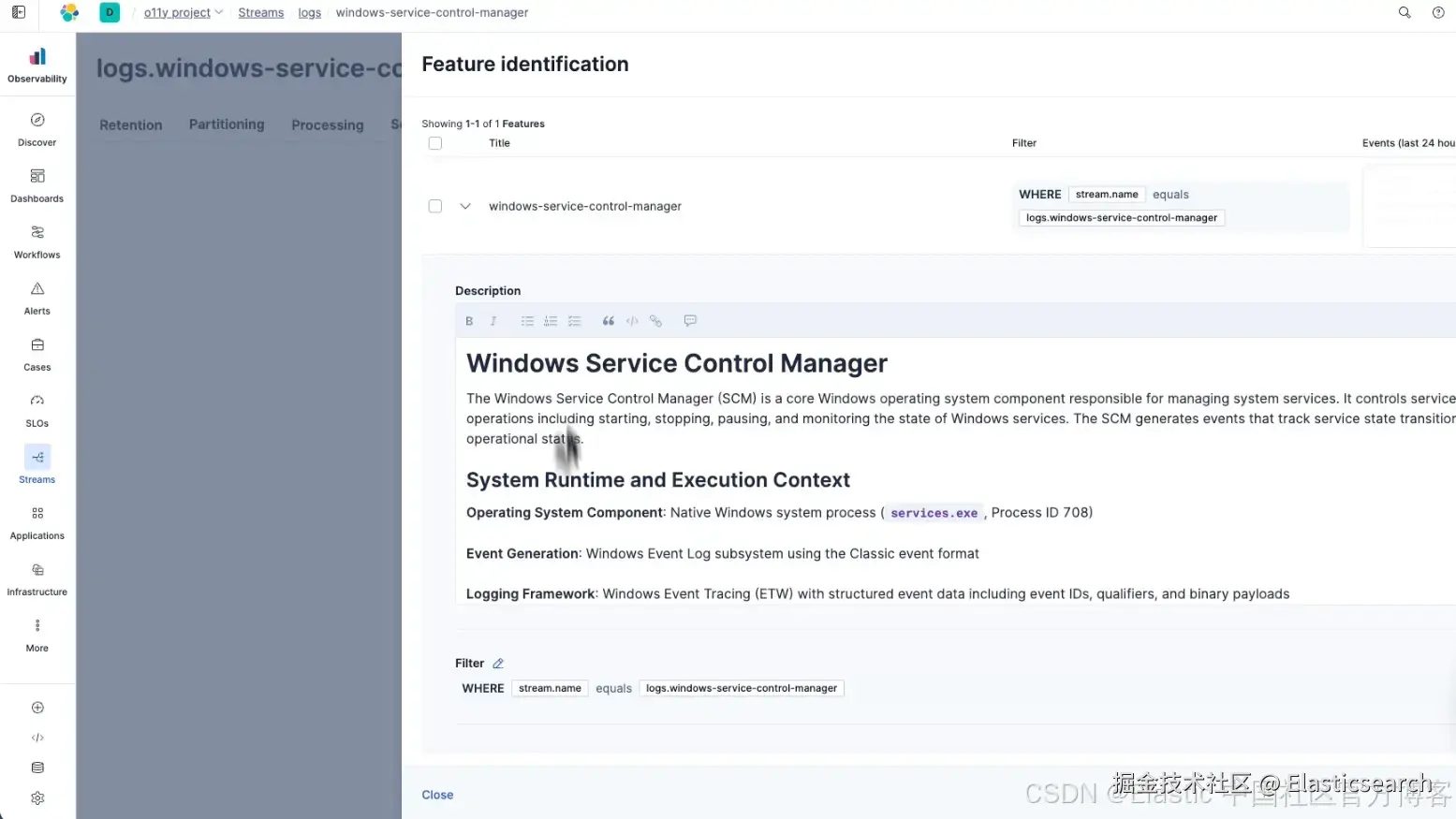
Task: Open Discover from the sidebar
Action: (37, 129)
